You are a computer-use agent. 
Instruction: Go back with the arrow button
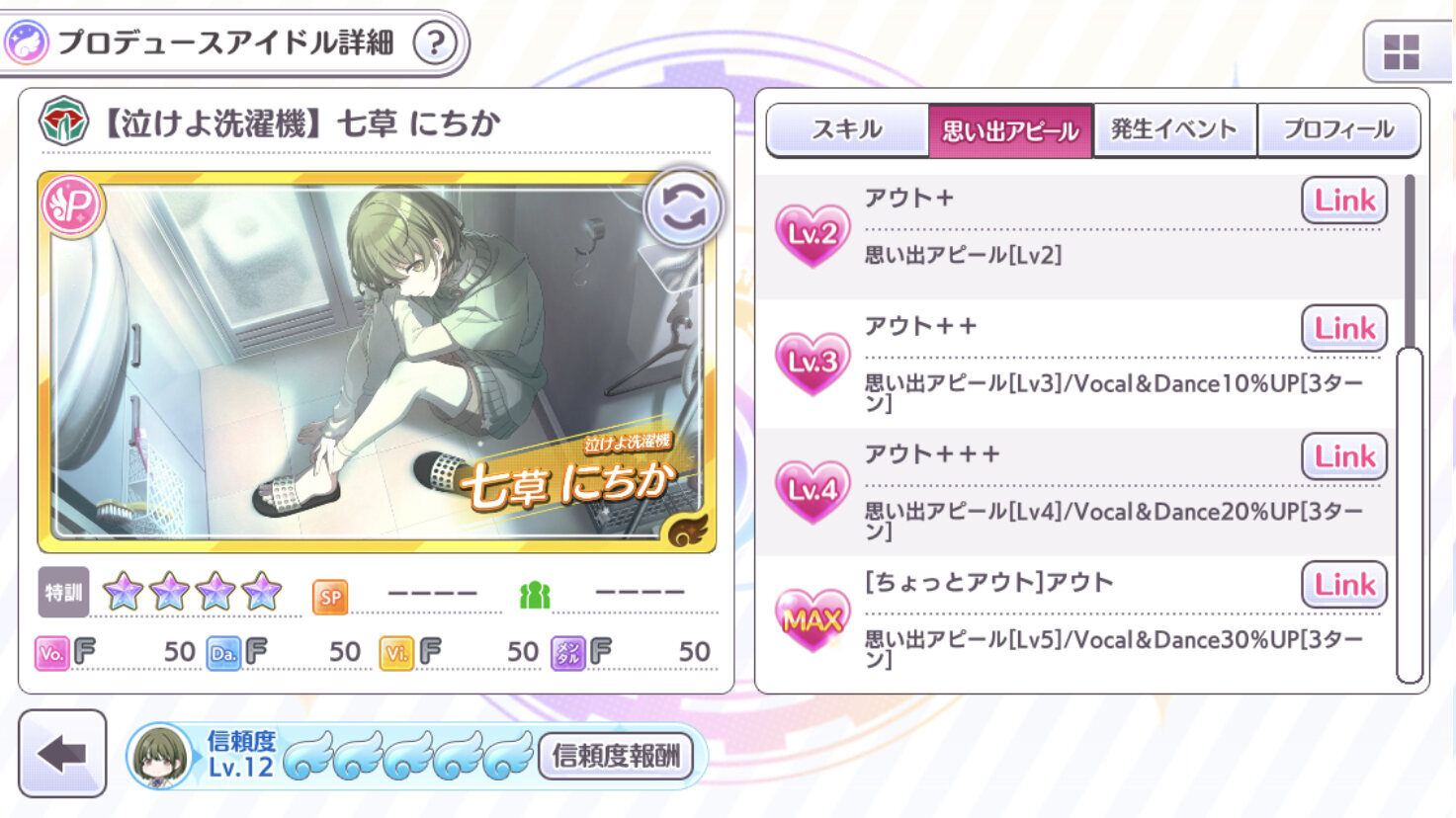[62, 755]
